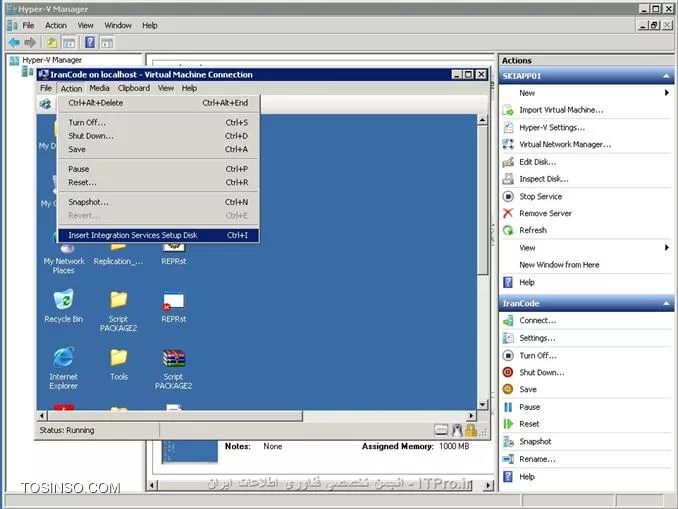Click VM window vertical scrollbar up arrow

click(483, 120)
